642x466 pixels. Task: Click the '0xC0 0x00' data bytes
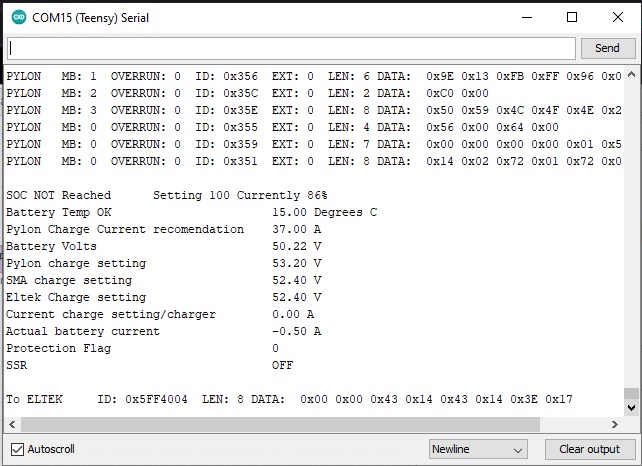pyautogui.click(x=457, y=93)
